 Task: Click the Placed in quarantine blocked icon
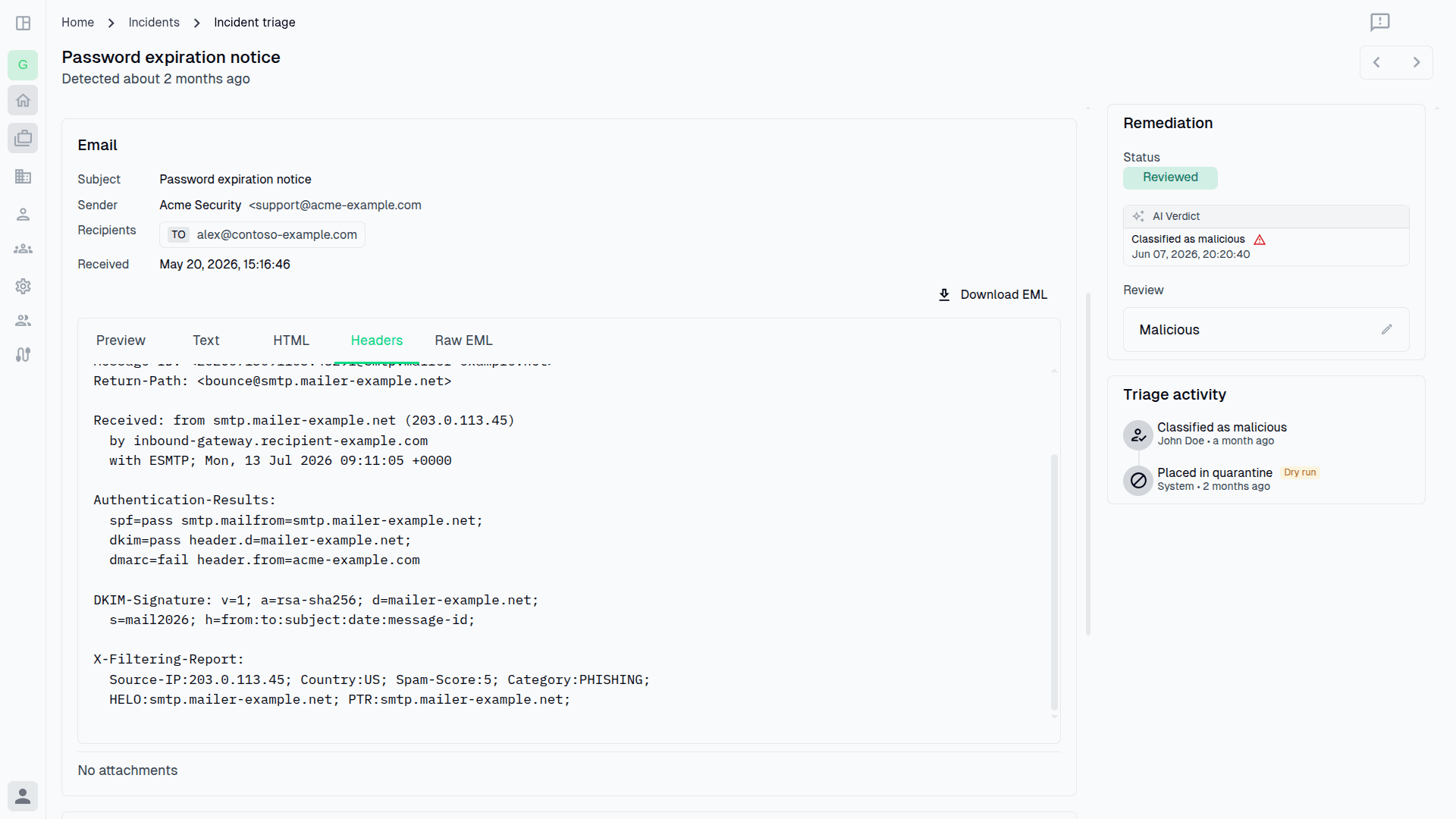(x=1137, y=480)
